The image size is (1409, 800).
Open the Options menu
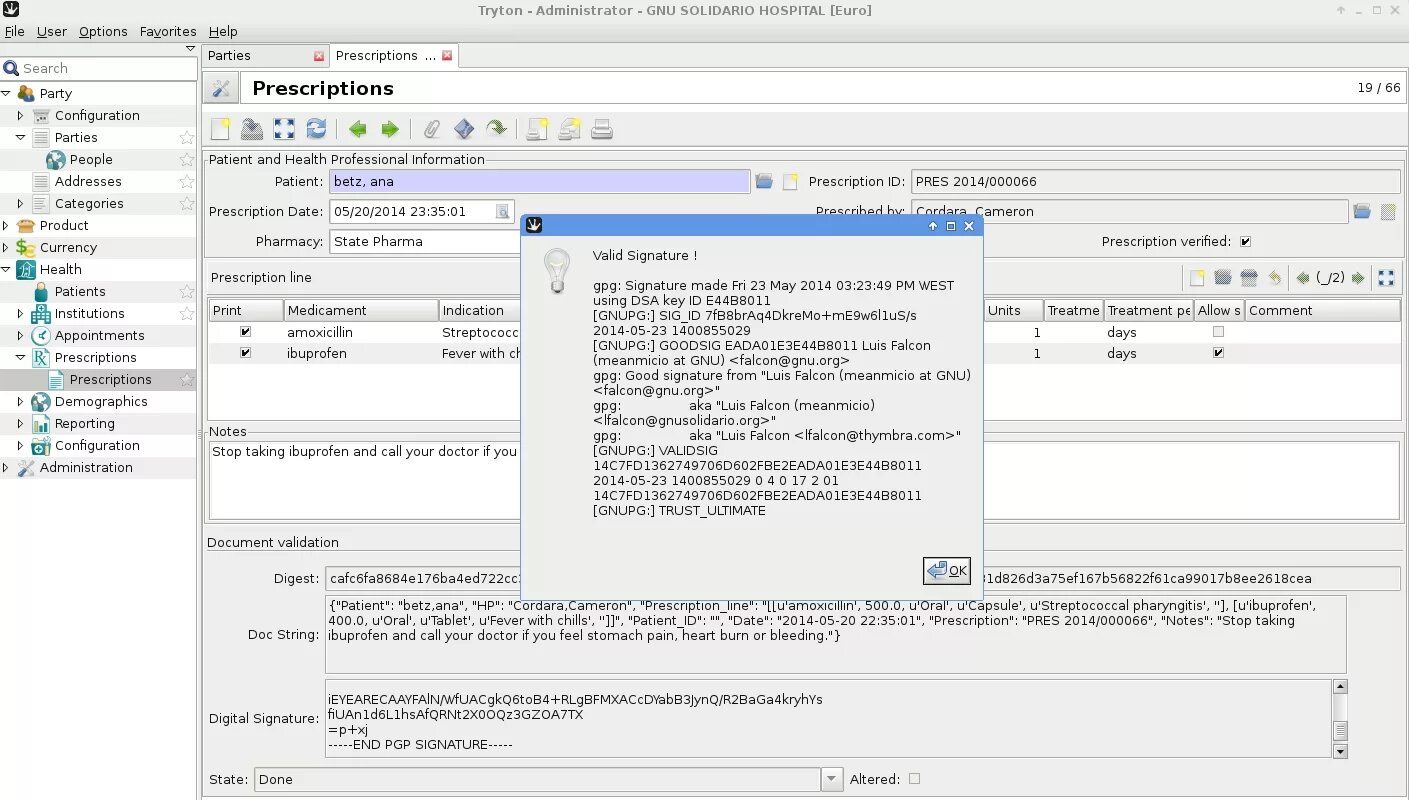103,31
